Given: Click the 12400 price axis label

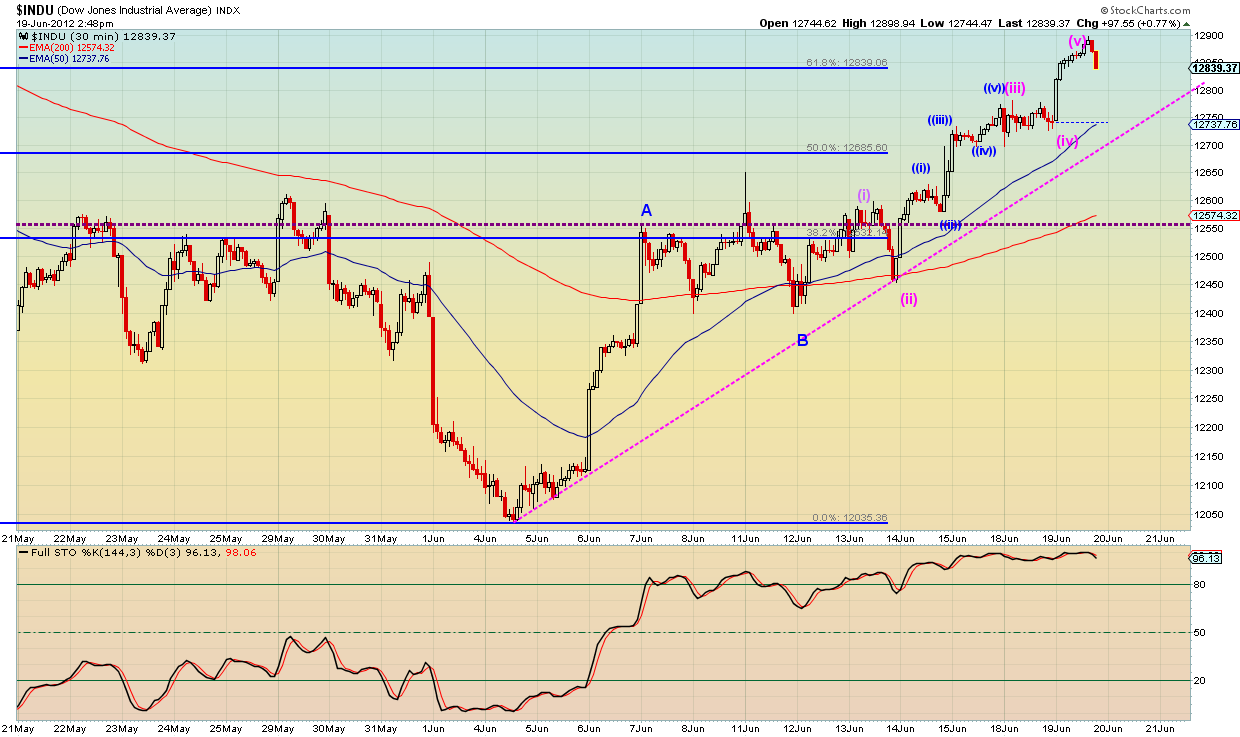Looking at the screenshot, I should (x=1209, y=314).
